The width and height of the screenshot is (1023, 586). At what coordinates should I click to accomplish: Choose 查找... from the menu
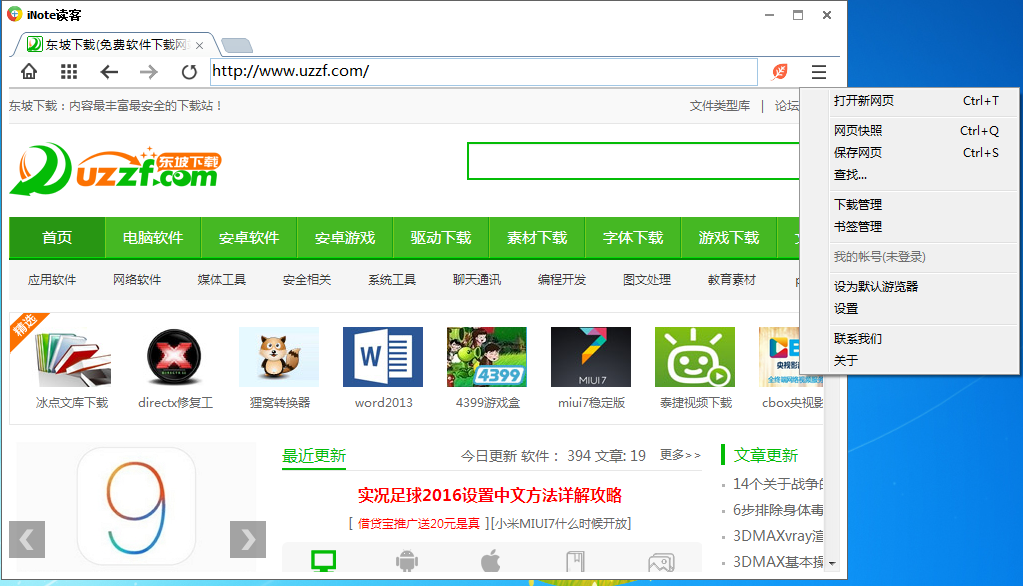[909, 175]
